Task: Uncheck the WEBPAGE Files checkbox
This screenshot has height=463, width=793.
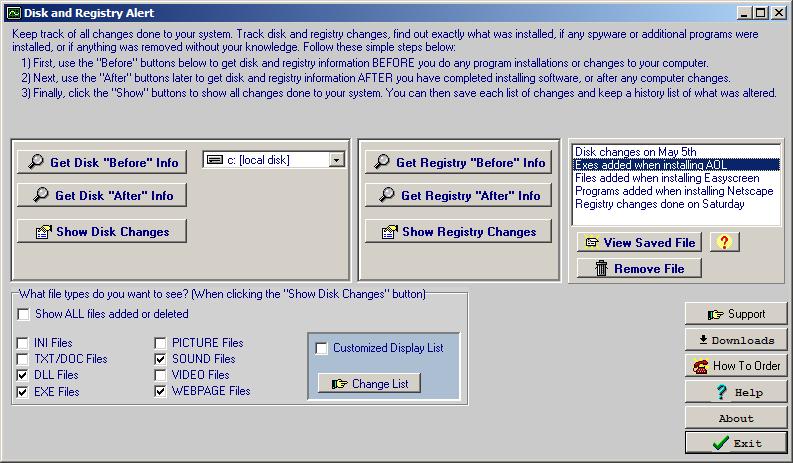Action: [160, 392]
